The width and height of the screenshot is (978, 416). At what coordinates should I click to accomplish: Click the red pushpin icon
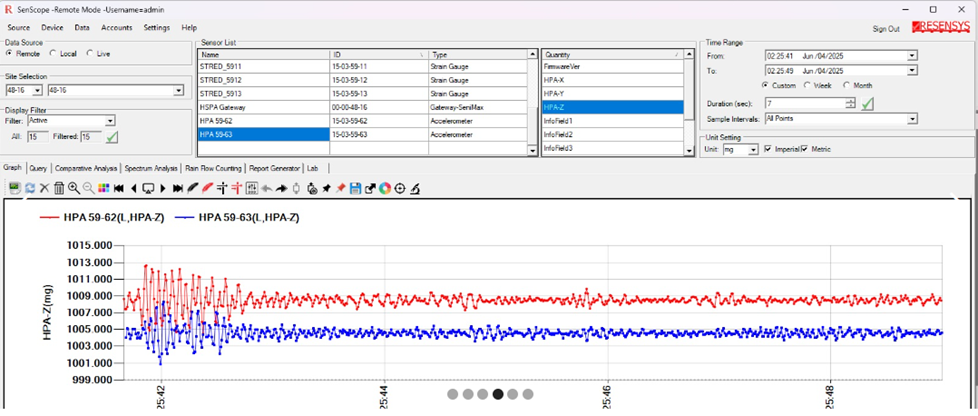(340, 188)
